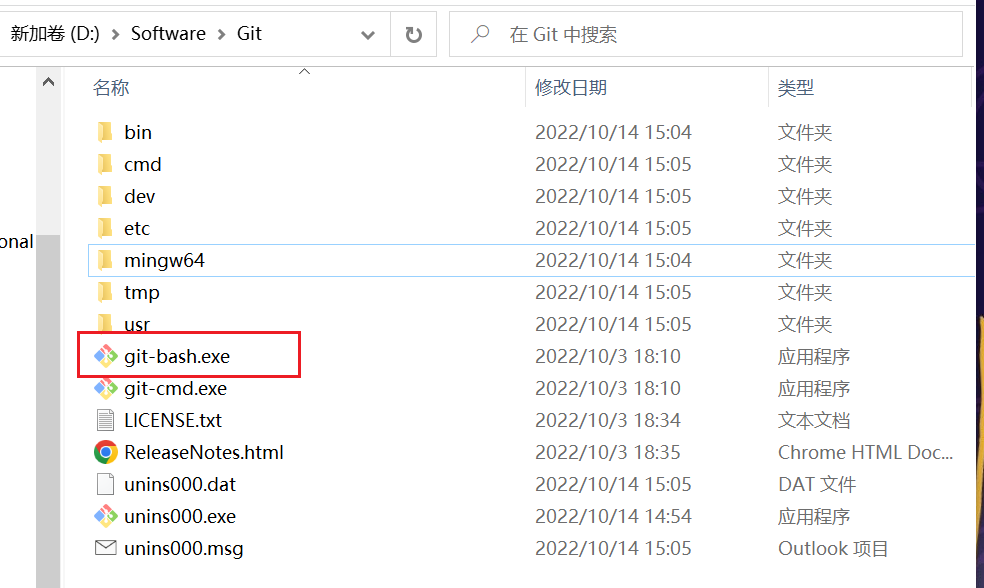Click the git-bash.exe Git icon

(x=105, y=356)
